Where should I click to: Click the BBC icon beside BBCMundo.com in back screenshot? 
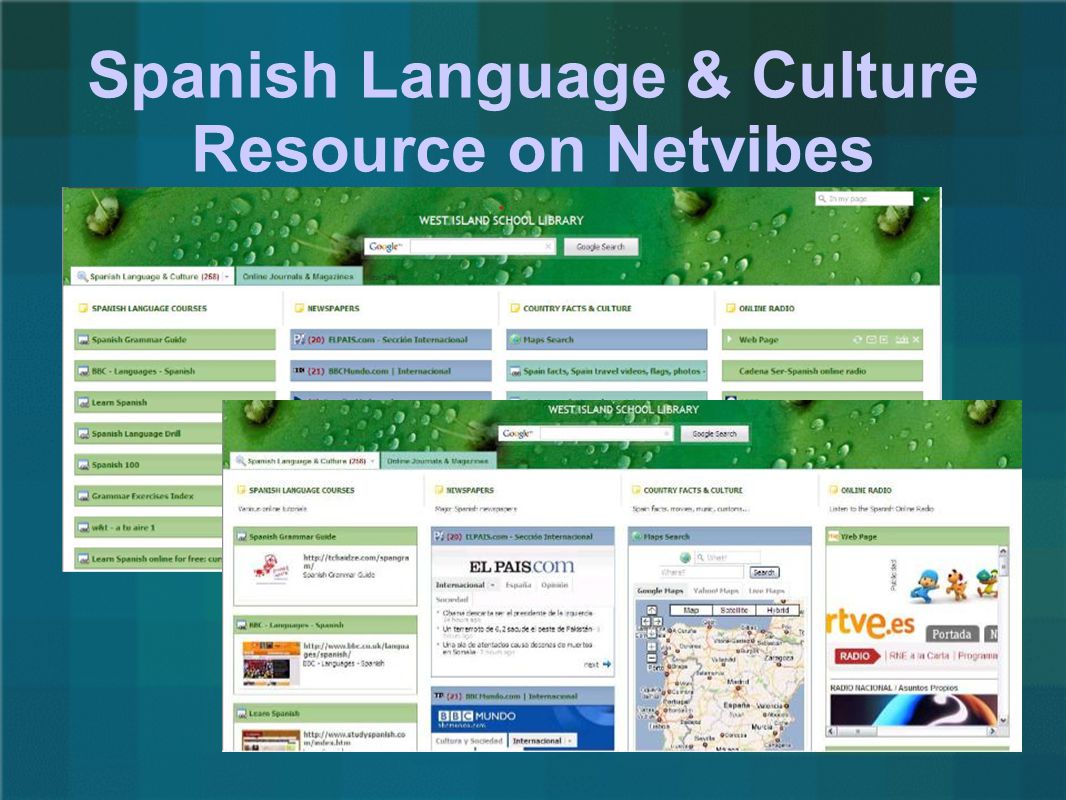(x=298, y=370)
